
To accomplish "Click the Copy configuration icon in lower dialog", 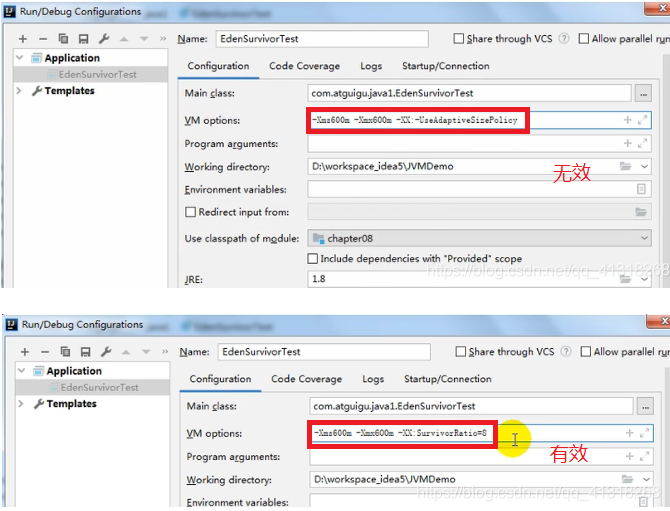I will tap(65, 352).
